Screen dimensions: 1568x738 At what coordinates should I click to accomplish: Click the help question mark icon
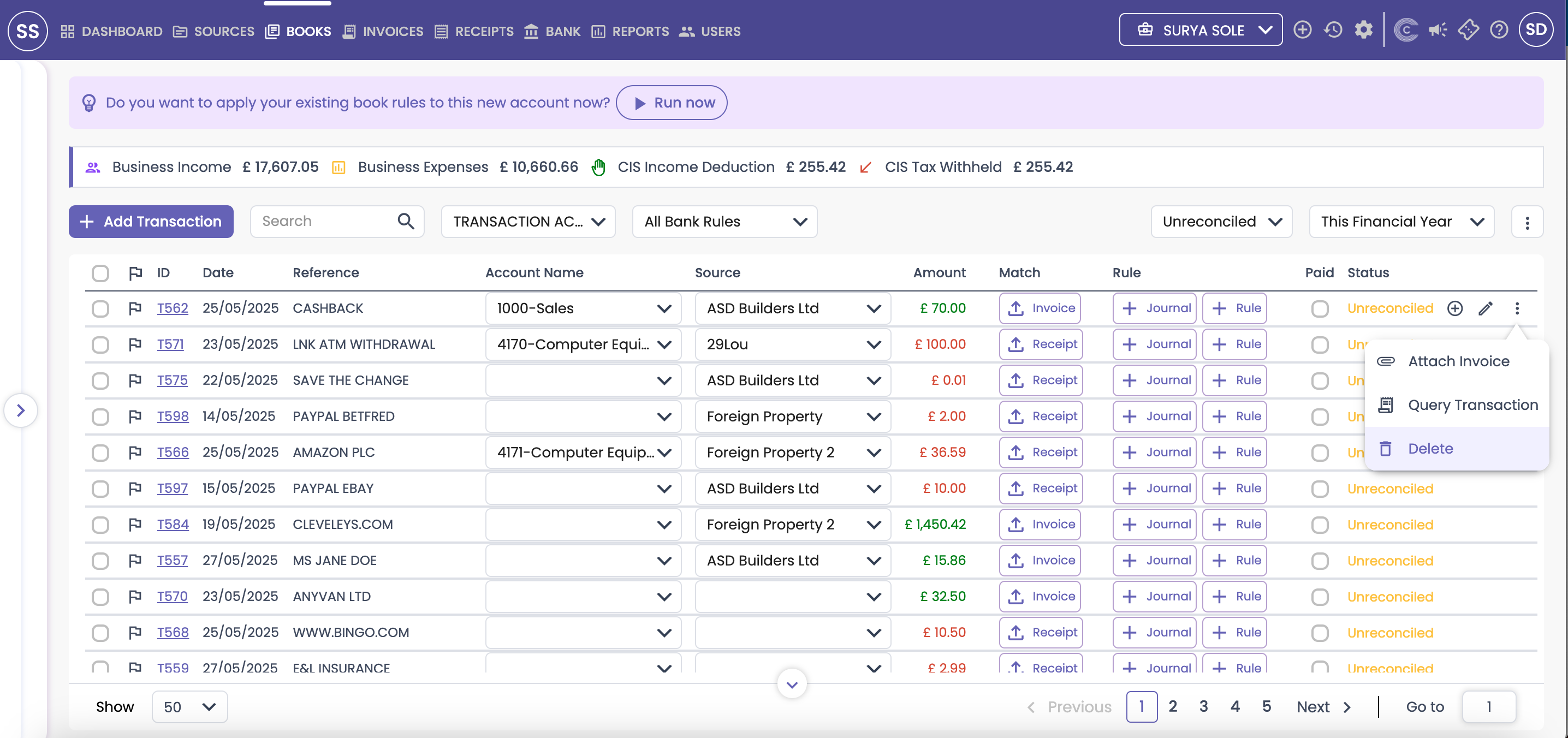(1499, 31)
